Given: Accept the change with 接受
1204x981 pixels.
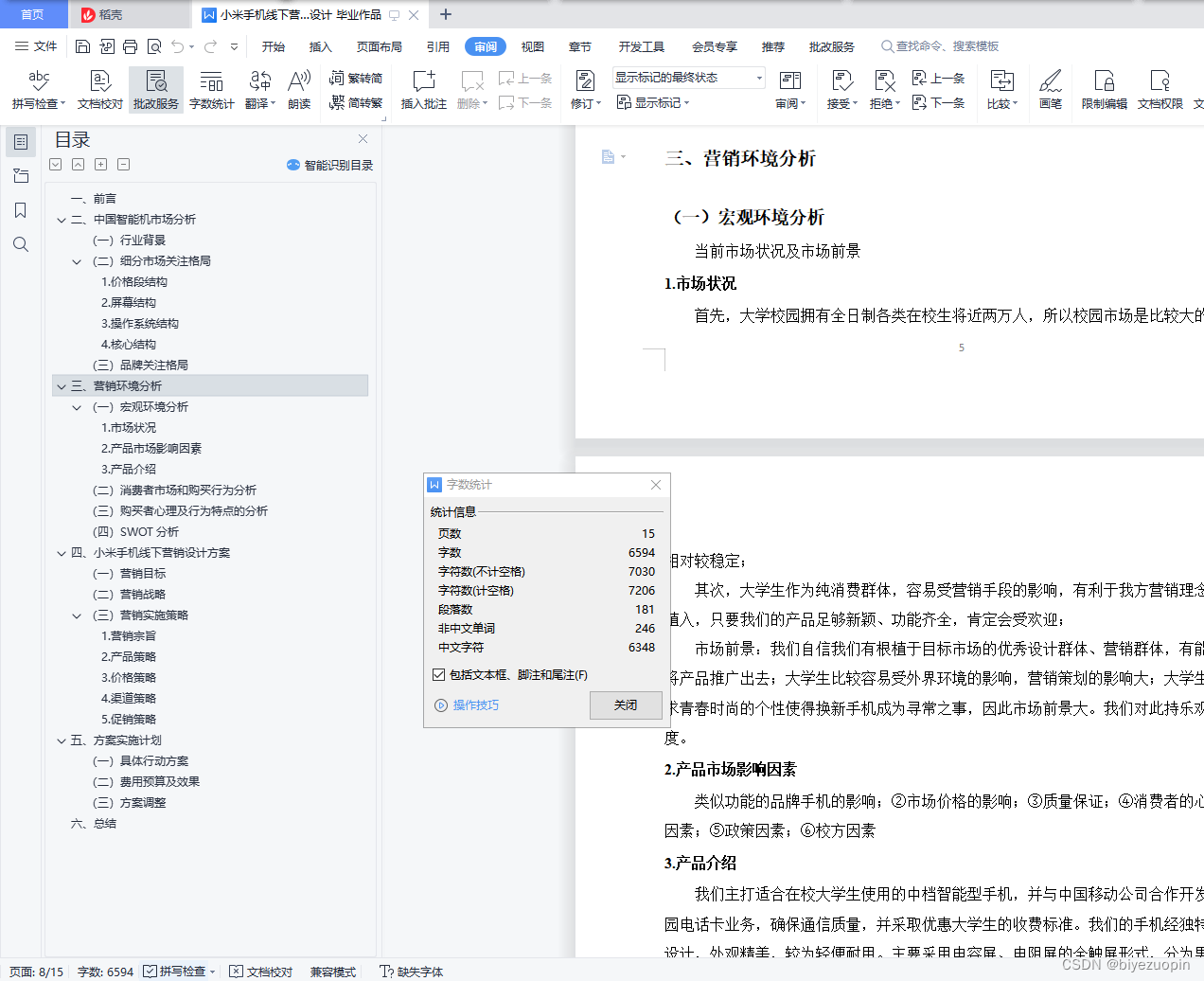Looking at the screenshot, I should 841,90.
